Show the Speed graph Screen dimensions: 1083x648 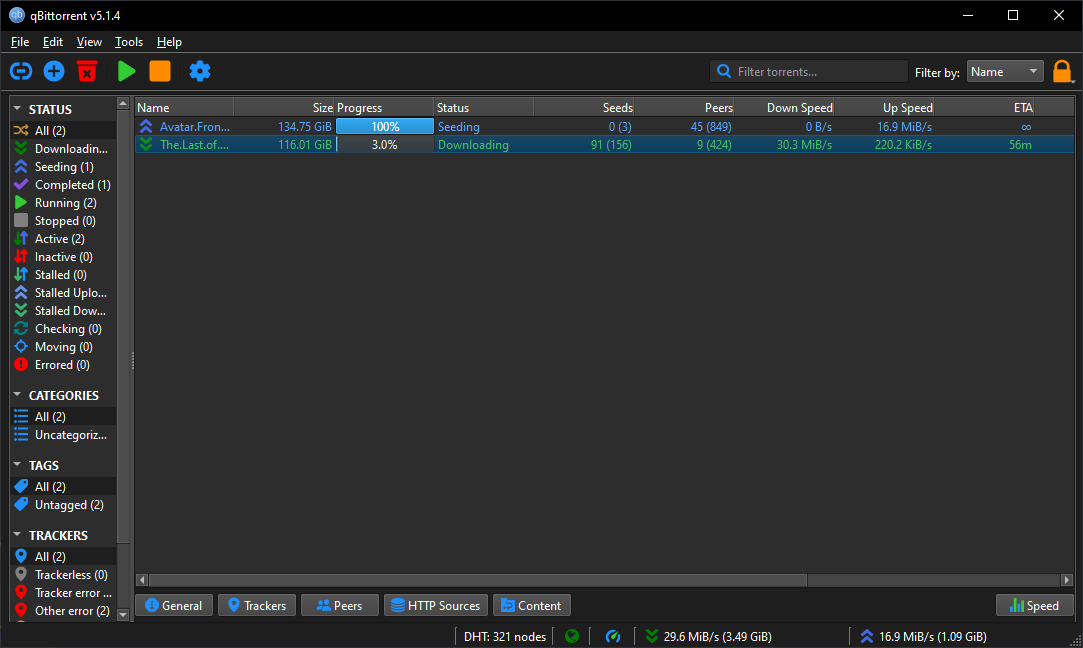point(1035,605)
